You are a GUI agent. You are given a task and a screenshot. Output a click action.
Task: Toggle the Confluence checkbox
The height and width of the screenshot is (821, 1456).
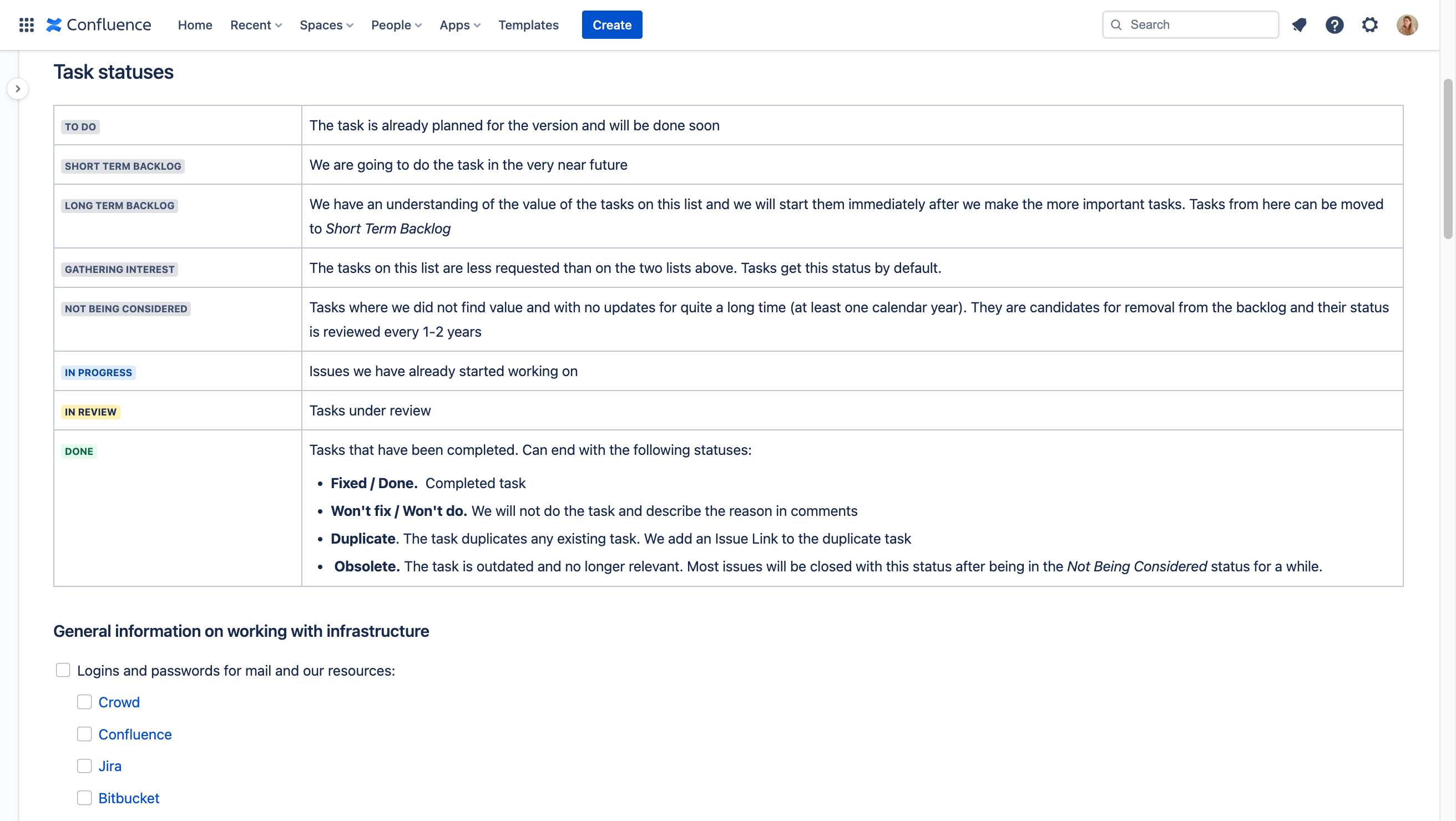(84, 734)
